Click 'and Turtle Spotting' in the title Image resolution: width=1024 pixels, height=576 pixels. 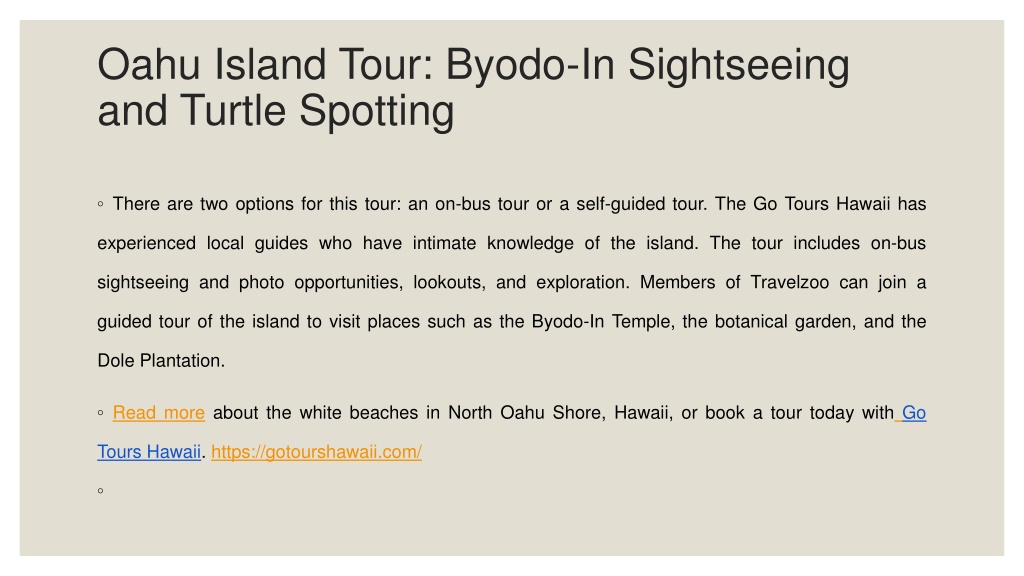(276, 110)
